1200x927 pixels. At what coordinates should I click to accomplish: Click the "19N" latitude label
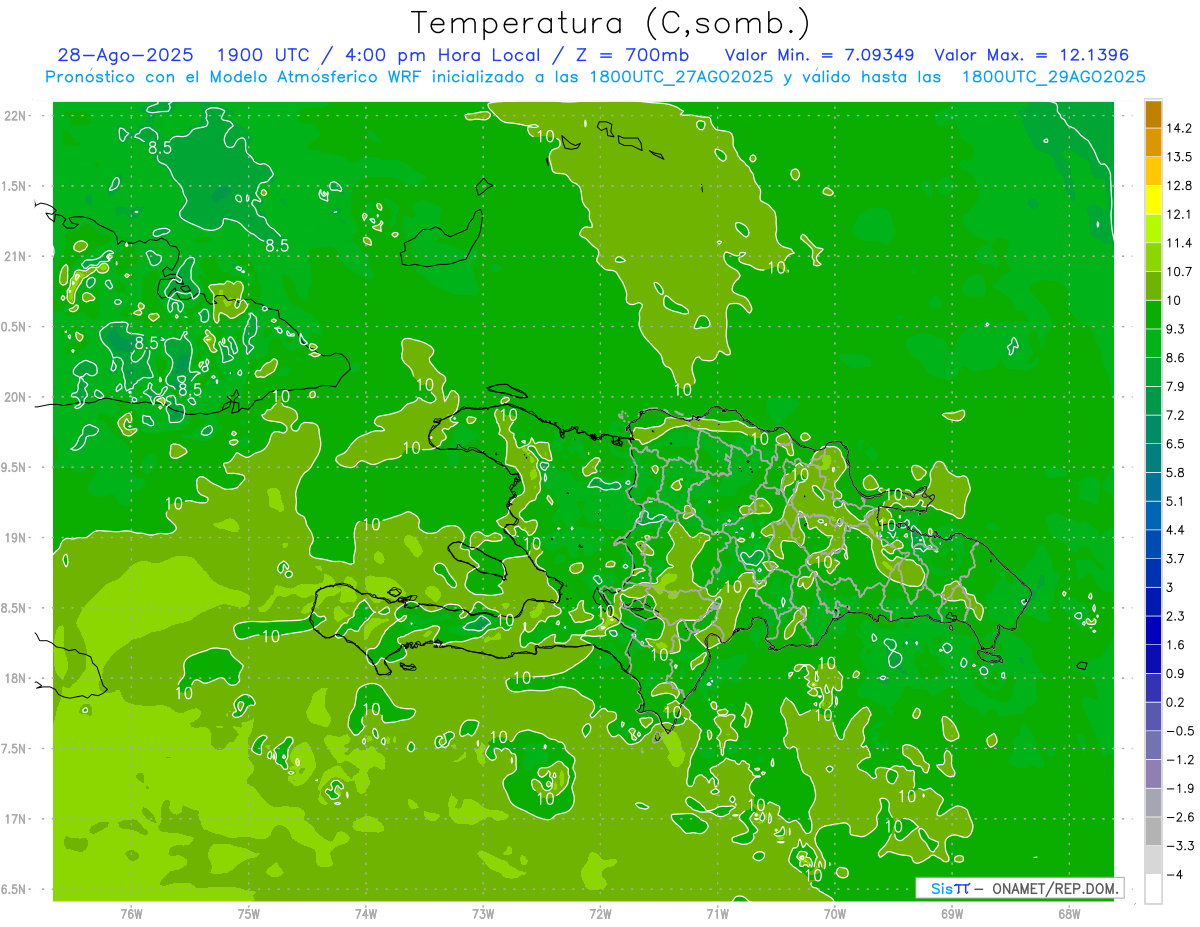coord(14,538)
